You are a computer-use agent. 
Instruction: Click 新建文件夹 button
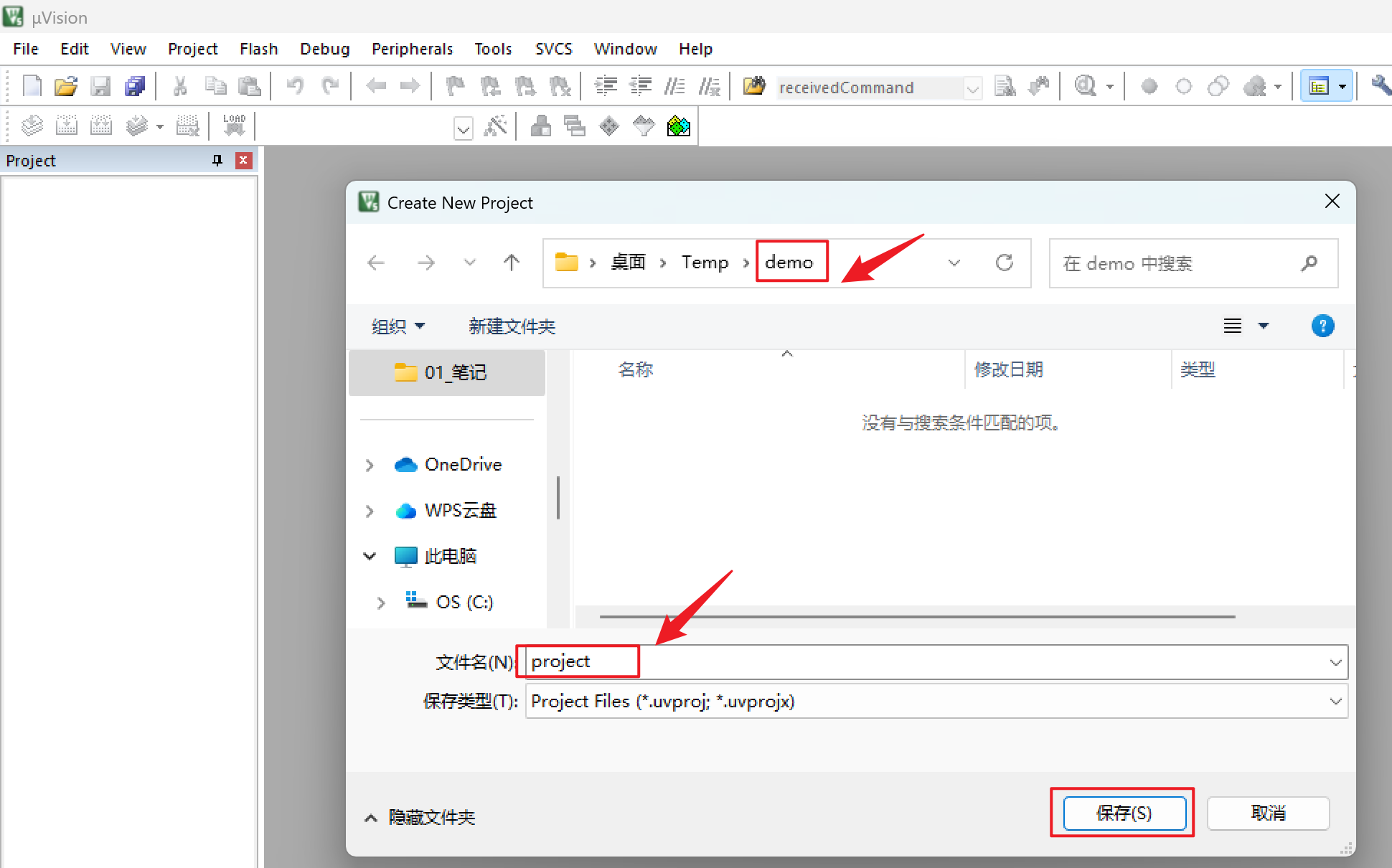[512, 326]
